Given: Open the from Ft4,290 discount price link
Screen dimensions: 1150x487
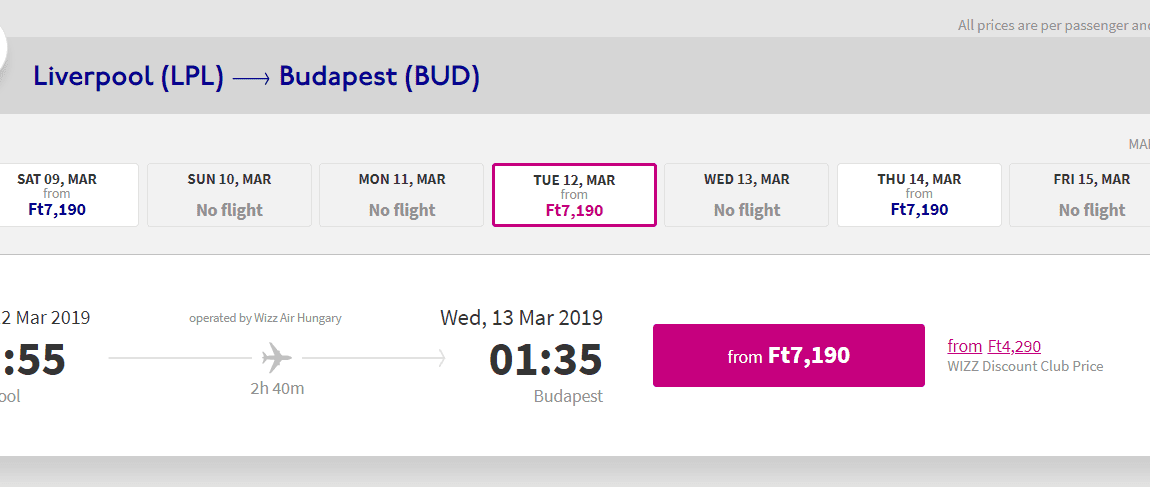Looking at the screenshot, I should click(x=994, y=346).
